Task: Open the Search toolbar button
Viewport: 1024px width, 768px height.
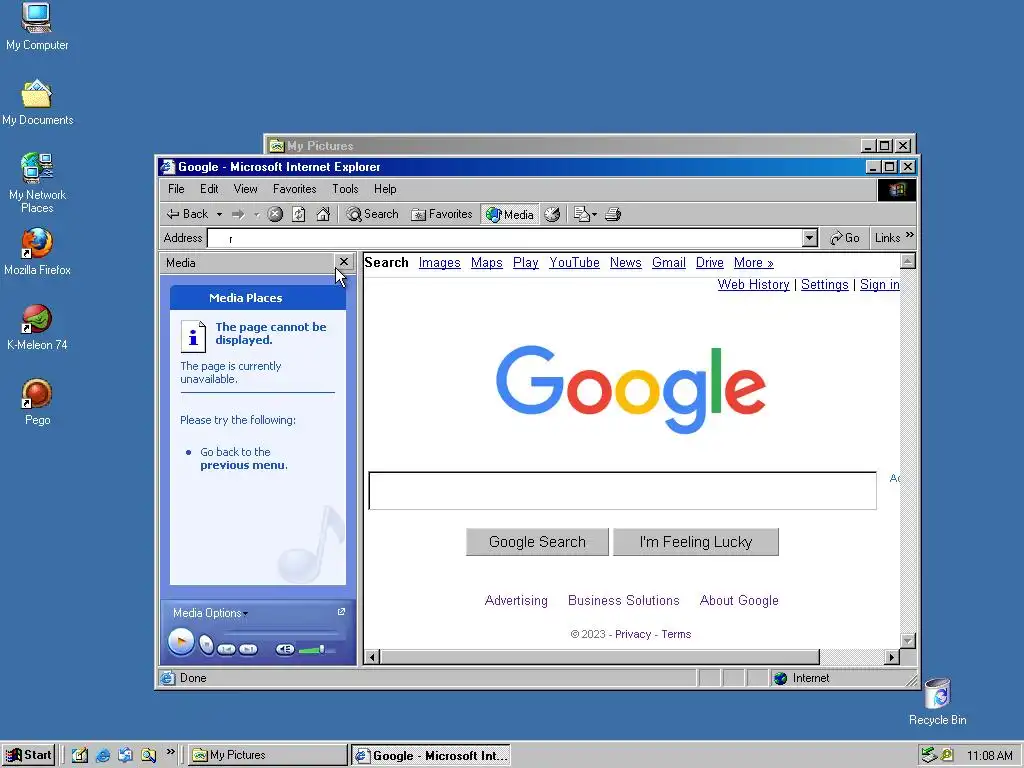Action: [372, 214]
